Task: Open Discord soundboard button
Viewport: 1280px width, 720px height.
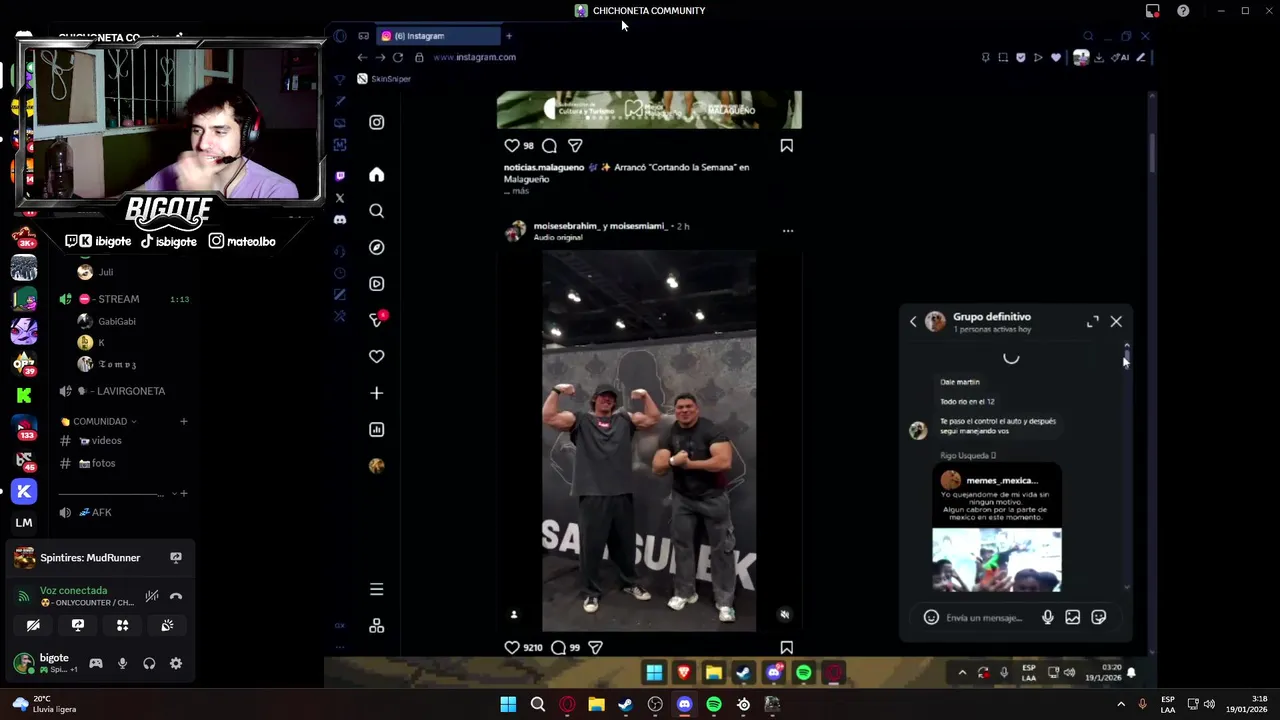Action: tap(167, 625)
